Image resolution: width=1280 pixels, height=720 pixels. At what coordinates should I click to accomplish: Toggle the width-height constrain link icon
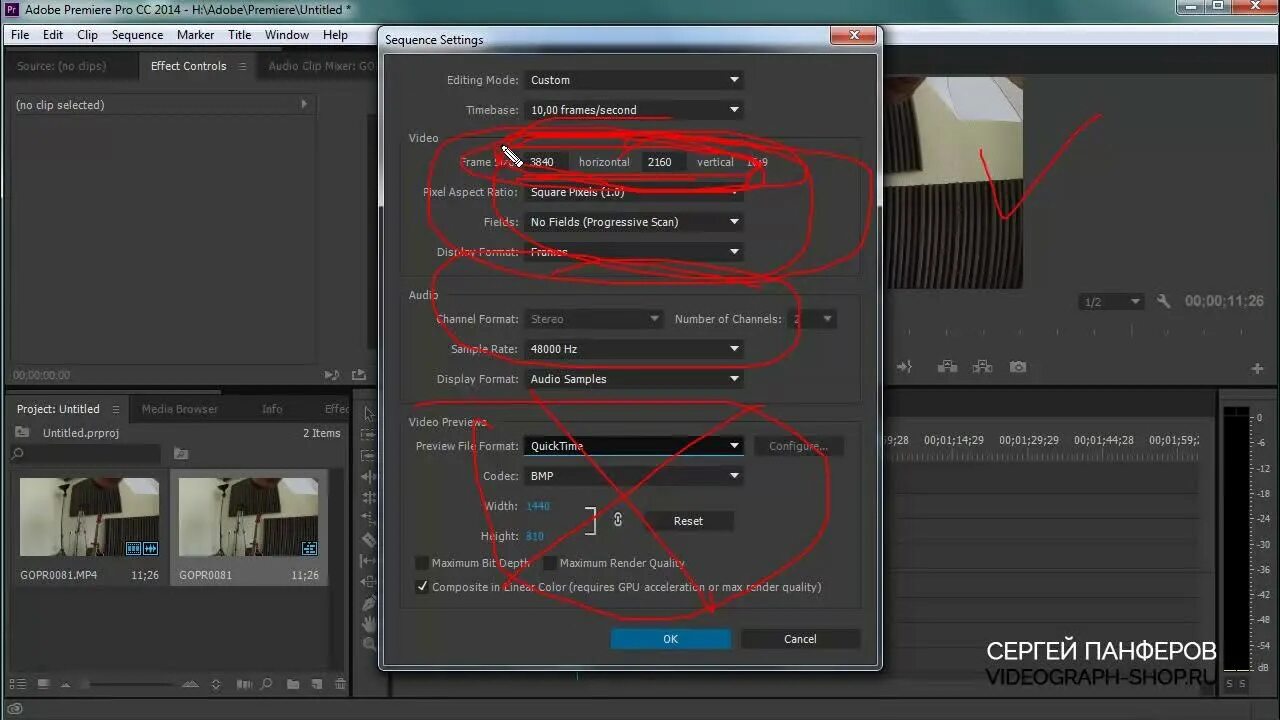click(618, 520)
